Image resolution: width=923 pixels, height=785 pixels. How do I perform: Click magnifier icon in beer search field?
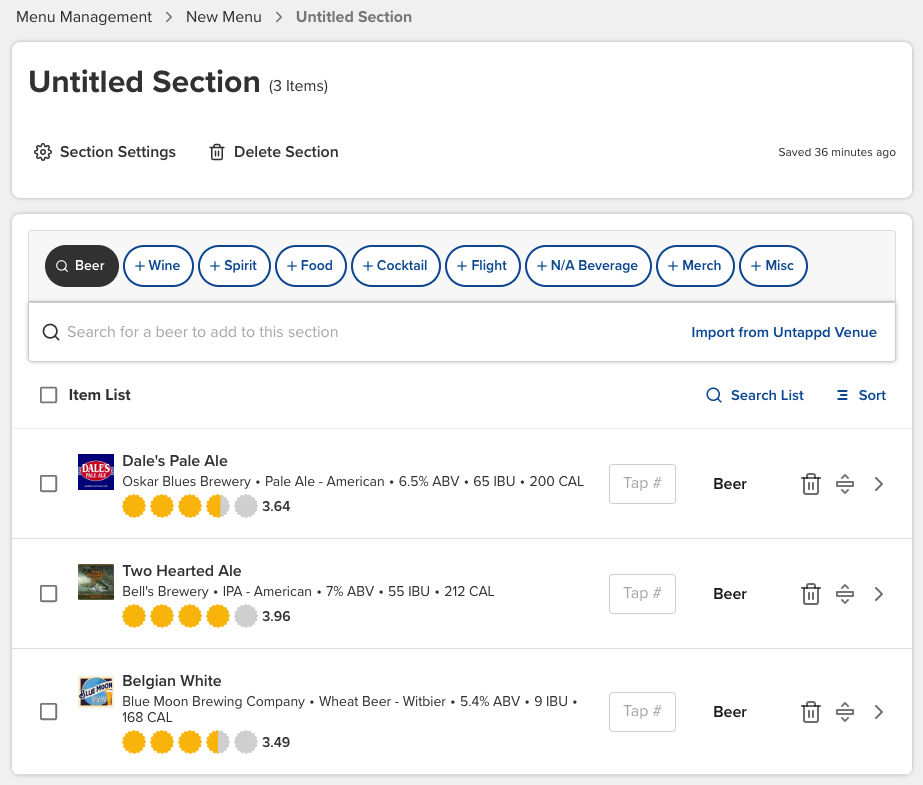(x=51, y=332)
